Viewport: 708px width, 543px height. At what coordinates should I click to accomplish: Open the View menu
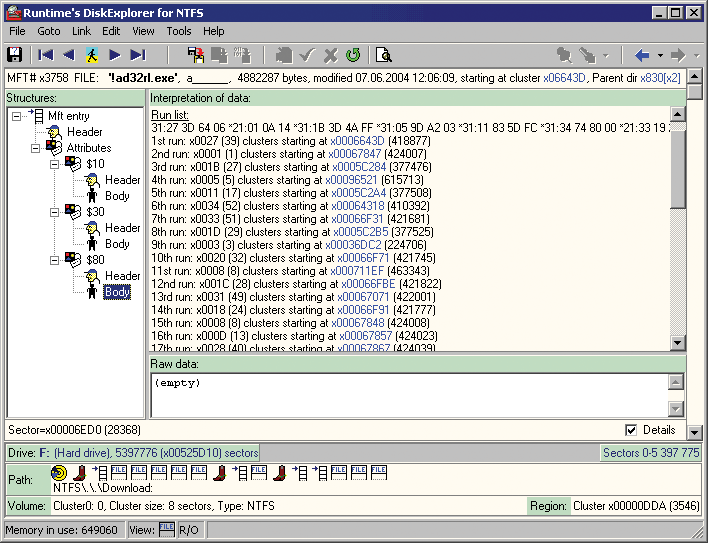(143, 31)
